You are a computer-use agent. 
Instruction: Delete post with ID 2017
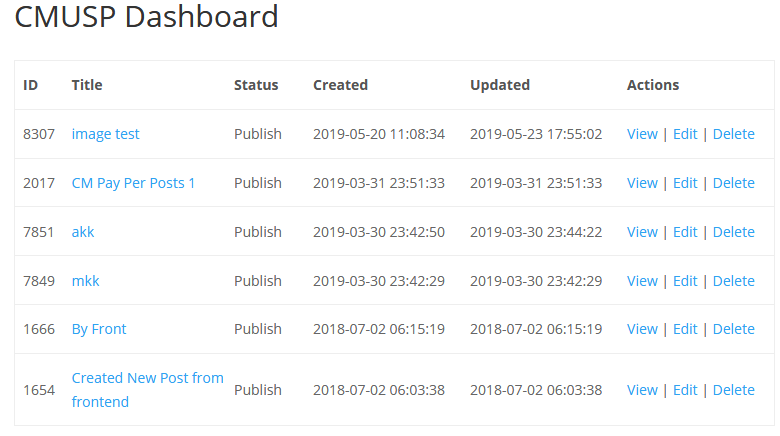click(x=733, y=183)
